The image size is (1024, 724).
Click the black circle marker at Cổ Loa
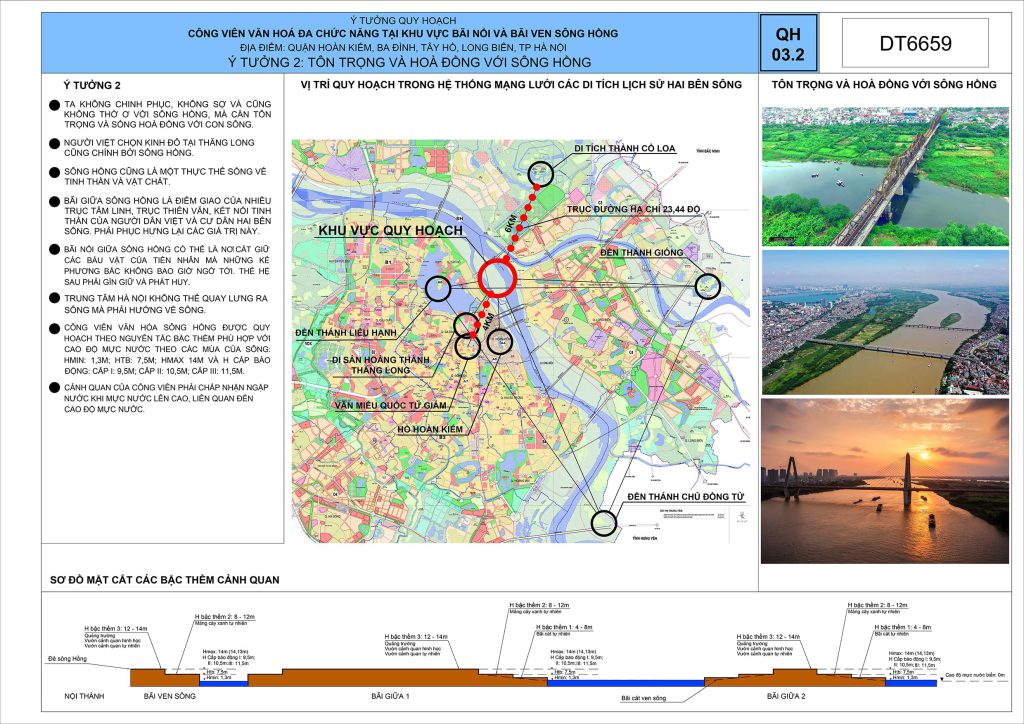tap(540, 175)
